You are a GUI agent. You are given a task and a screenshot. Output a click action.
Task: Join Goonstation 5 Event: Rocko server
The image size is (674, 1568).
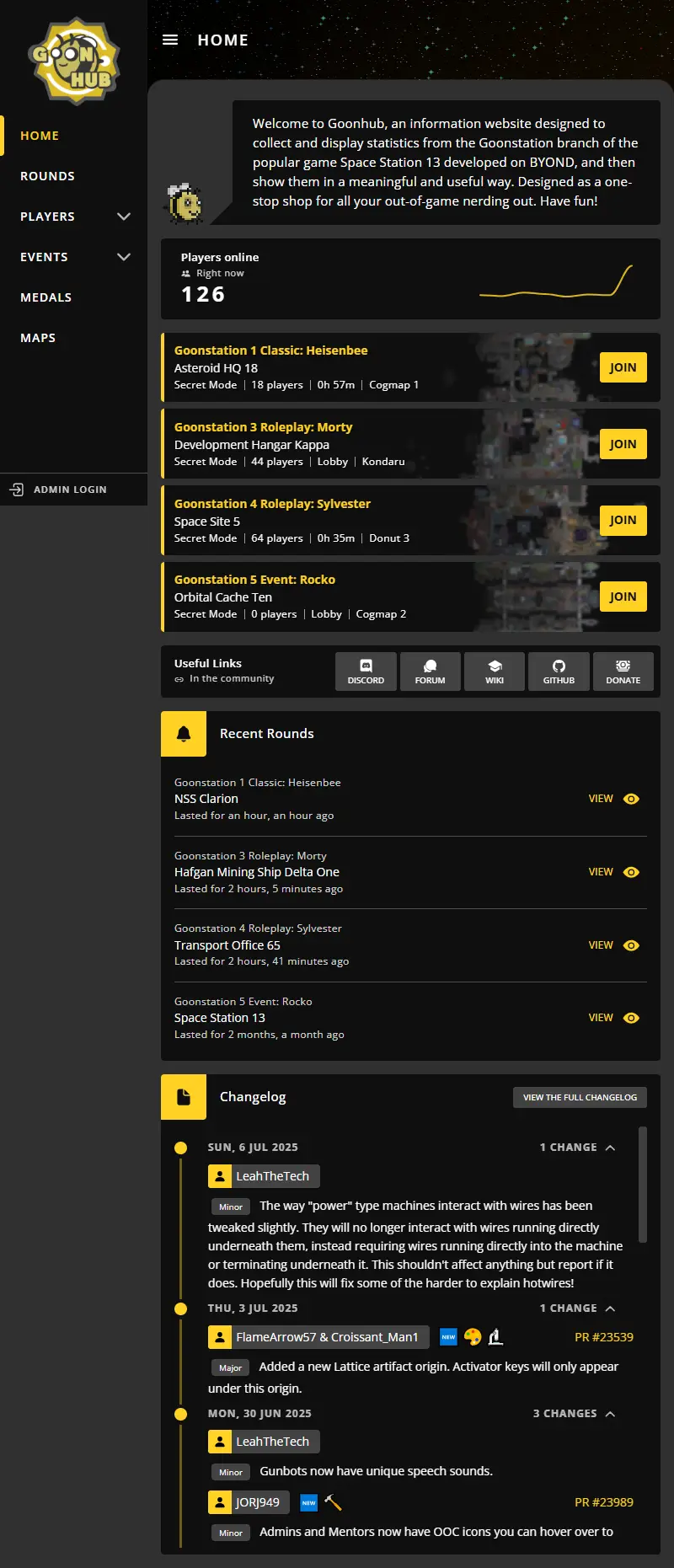623,597
